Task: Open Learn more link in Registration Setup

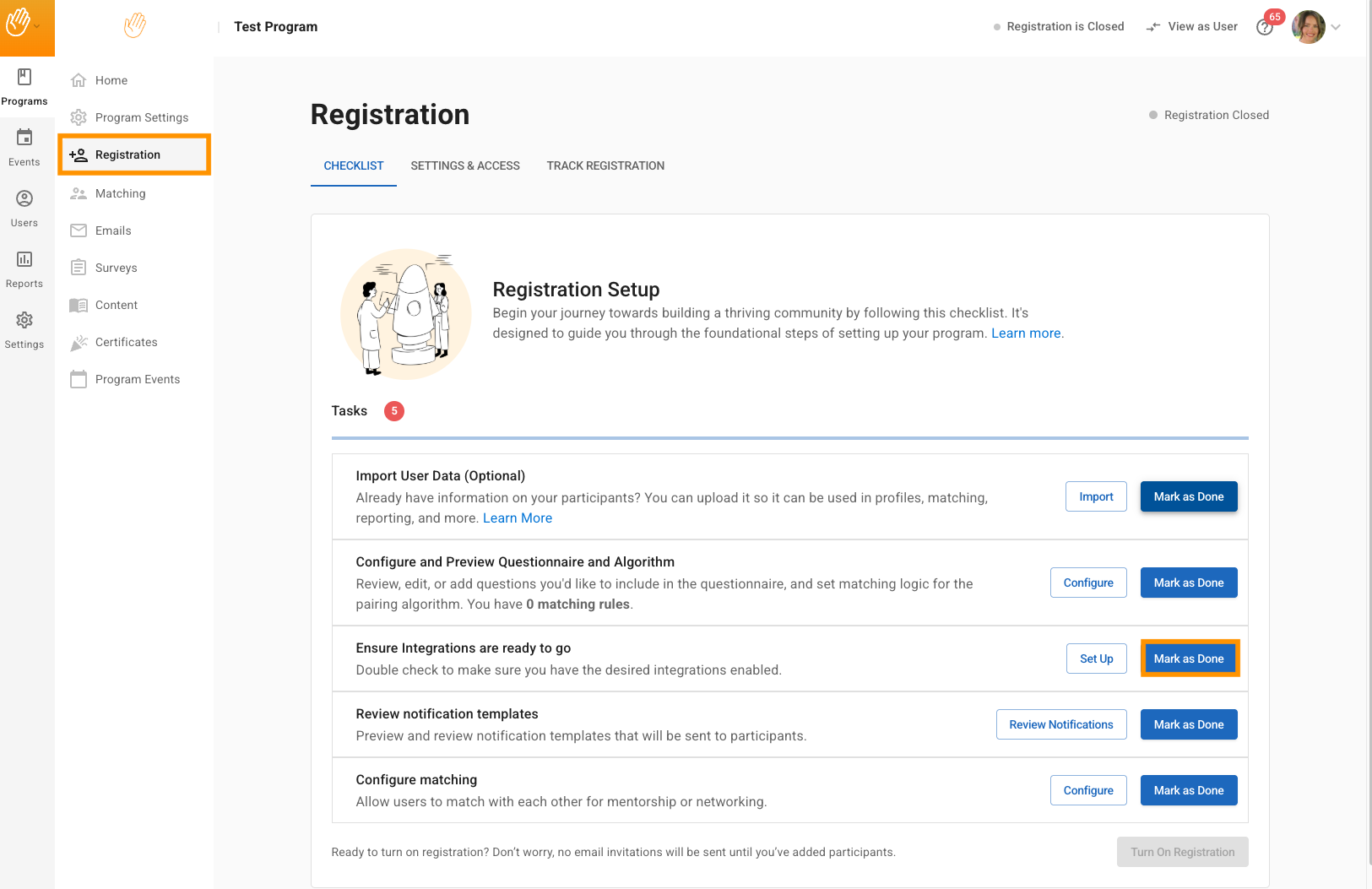Action: (x=1026, y=333)
